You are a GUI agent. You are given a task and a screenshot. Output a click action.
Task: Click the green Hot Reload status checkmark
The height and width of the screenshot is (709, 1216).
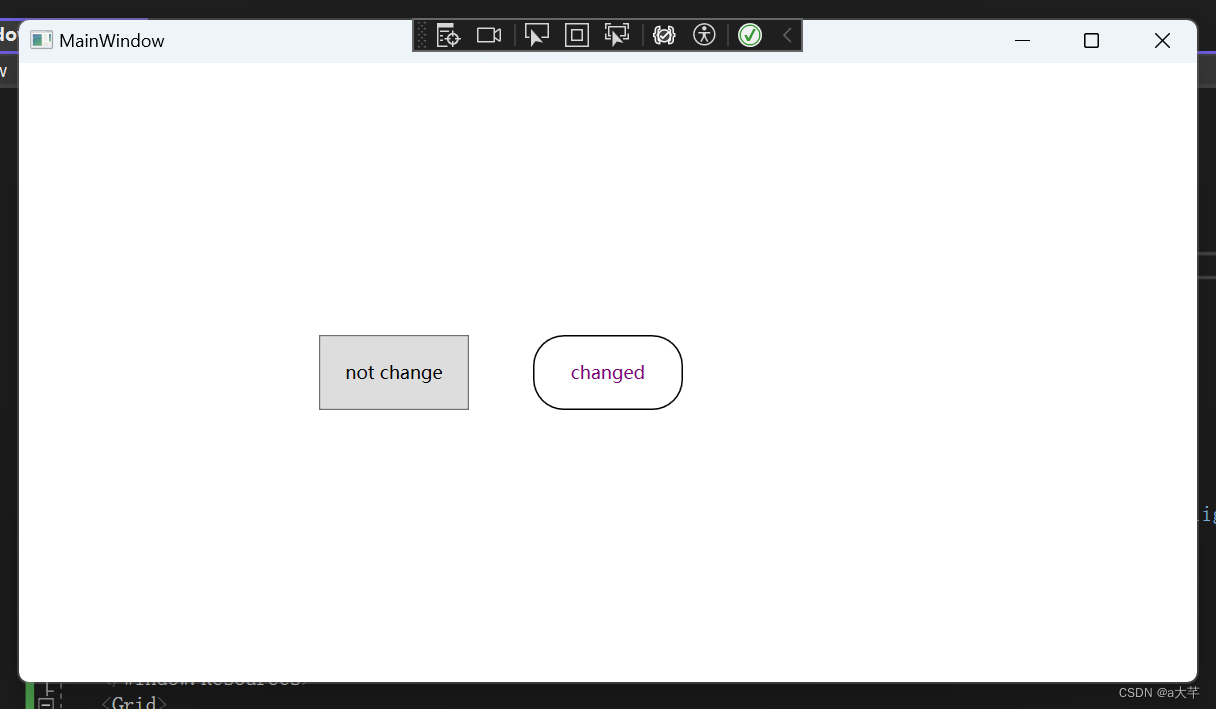[750, 34]
